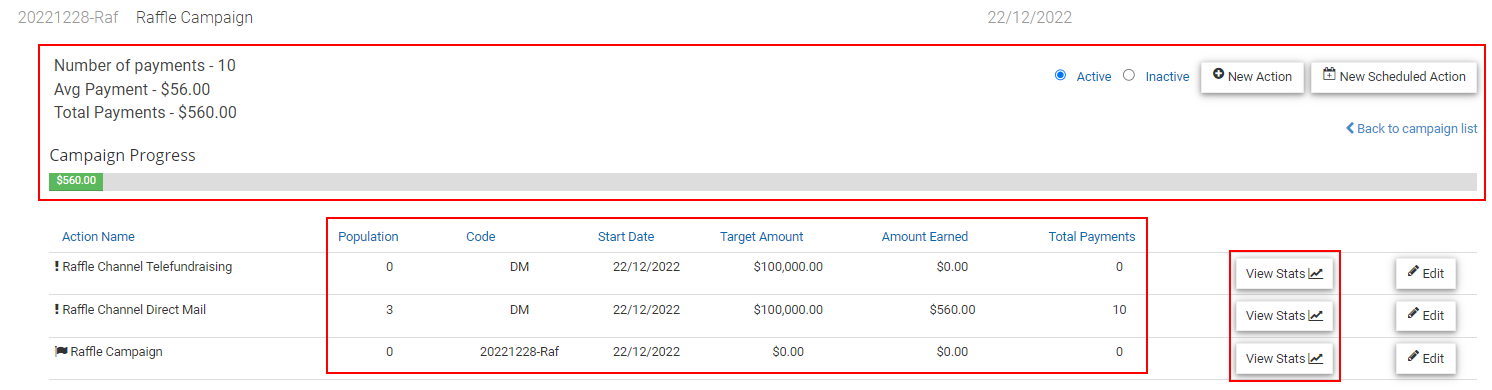
Task: Sort by Population column header
Action: pos(368,237)
